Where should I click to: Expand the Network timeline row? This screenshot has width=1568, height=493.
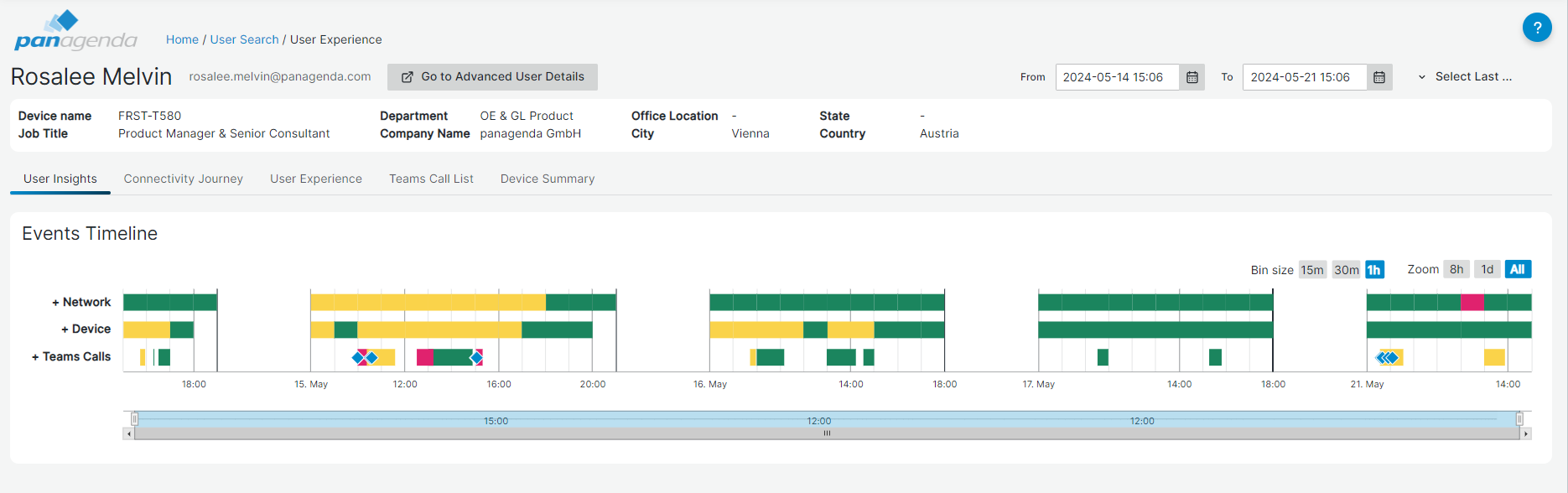[81, 302]
